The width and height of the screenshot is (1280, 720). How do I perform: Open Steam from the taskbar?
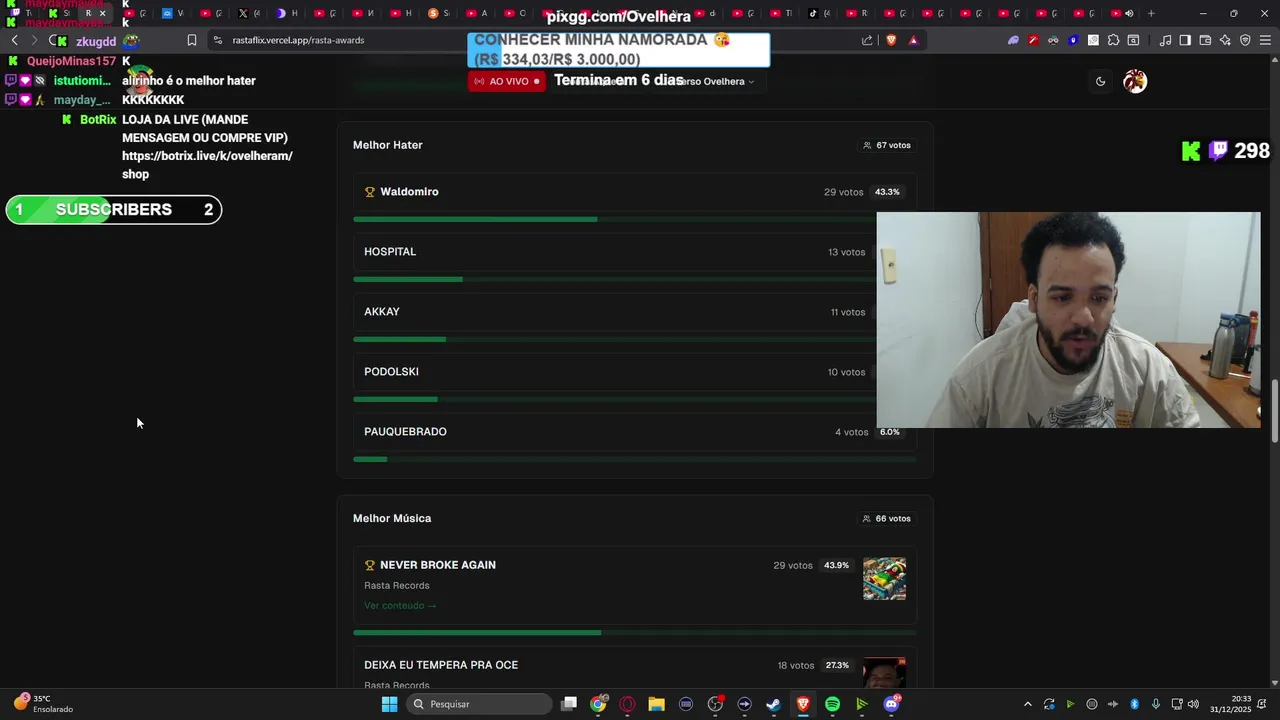773,704
